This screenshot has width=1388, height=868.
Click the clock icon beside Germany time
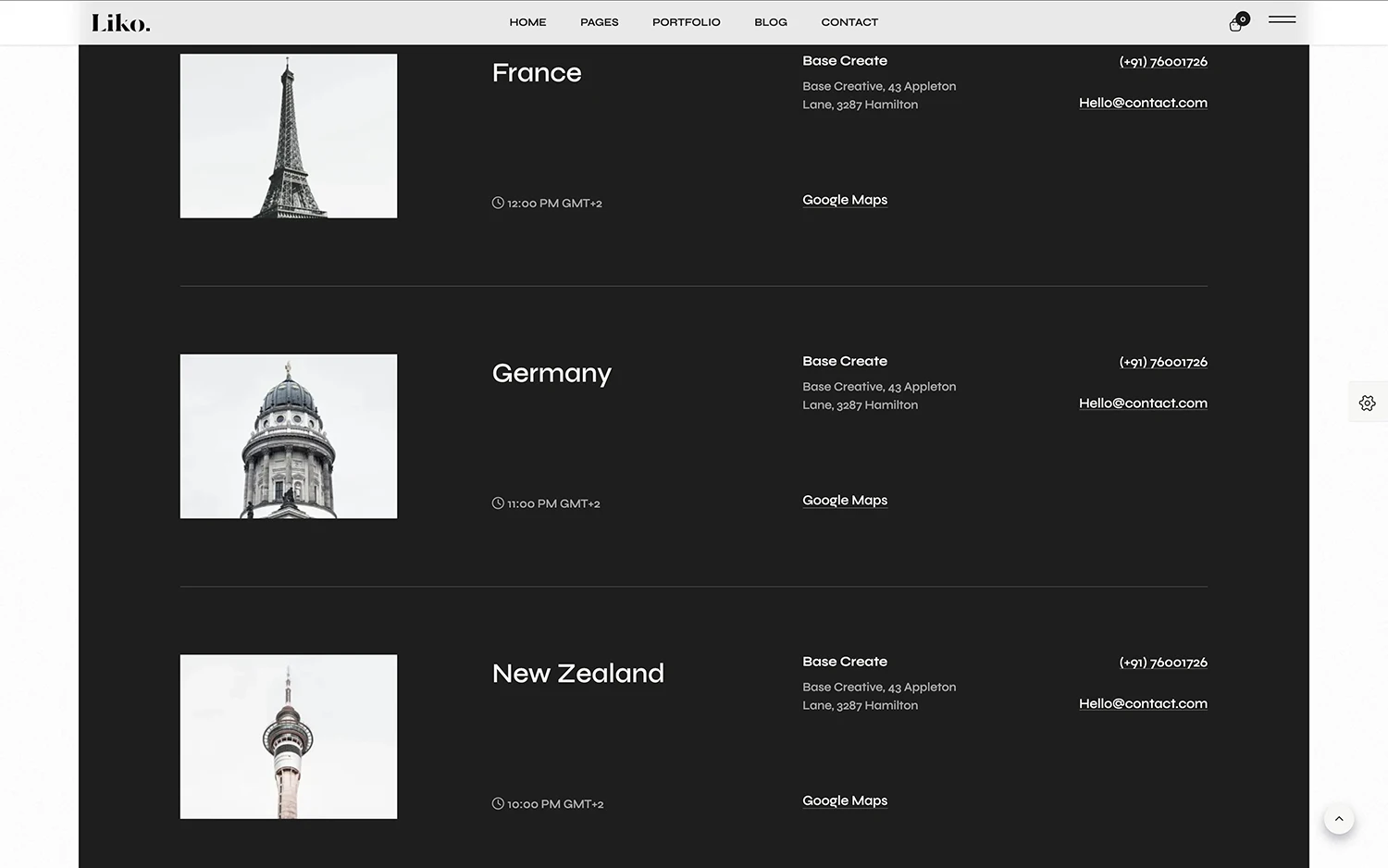498,503
